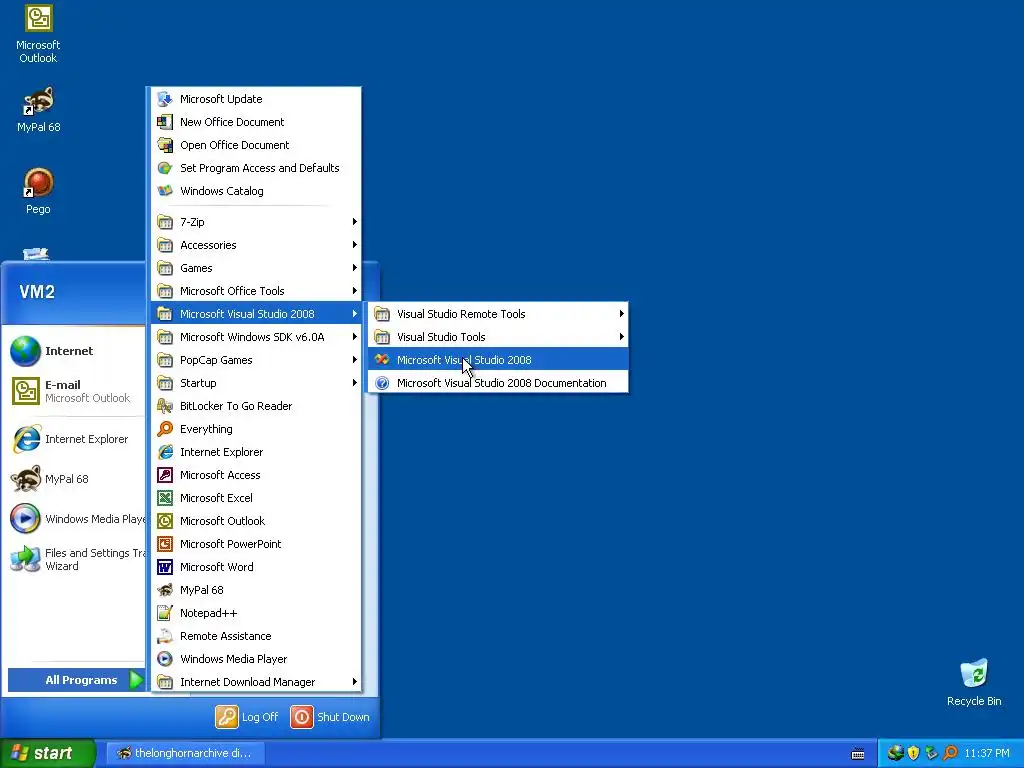Expand Visual Studio Tools submenu arrow
Viewport: 1024px width, 768px height.
point(622,337)
